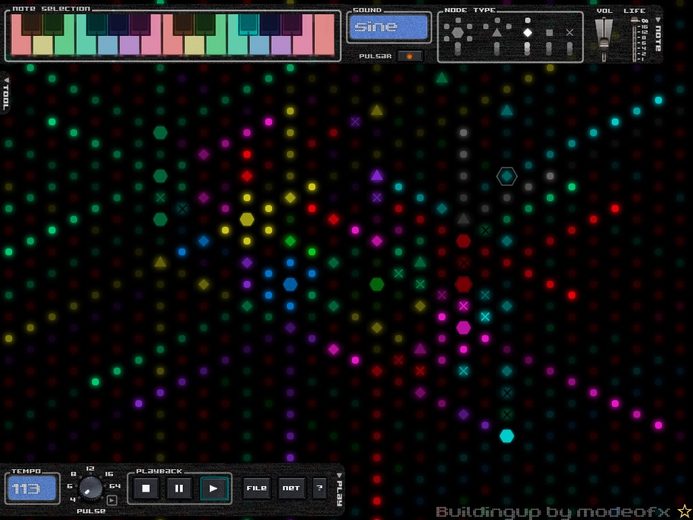Image resolution: width=693 pixels, height=520 pixels.
Task: Pause playback
Action: [x=179, y=488]
